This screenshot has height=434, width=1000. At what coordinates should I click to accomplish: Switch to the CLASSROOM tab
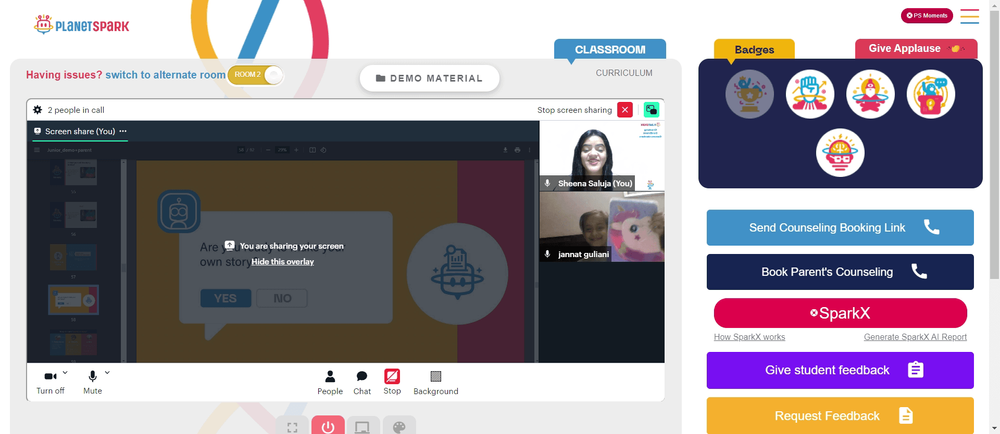tap(610, 50)
